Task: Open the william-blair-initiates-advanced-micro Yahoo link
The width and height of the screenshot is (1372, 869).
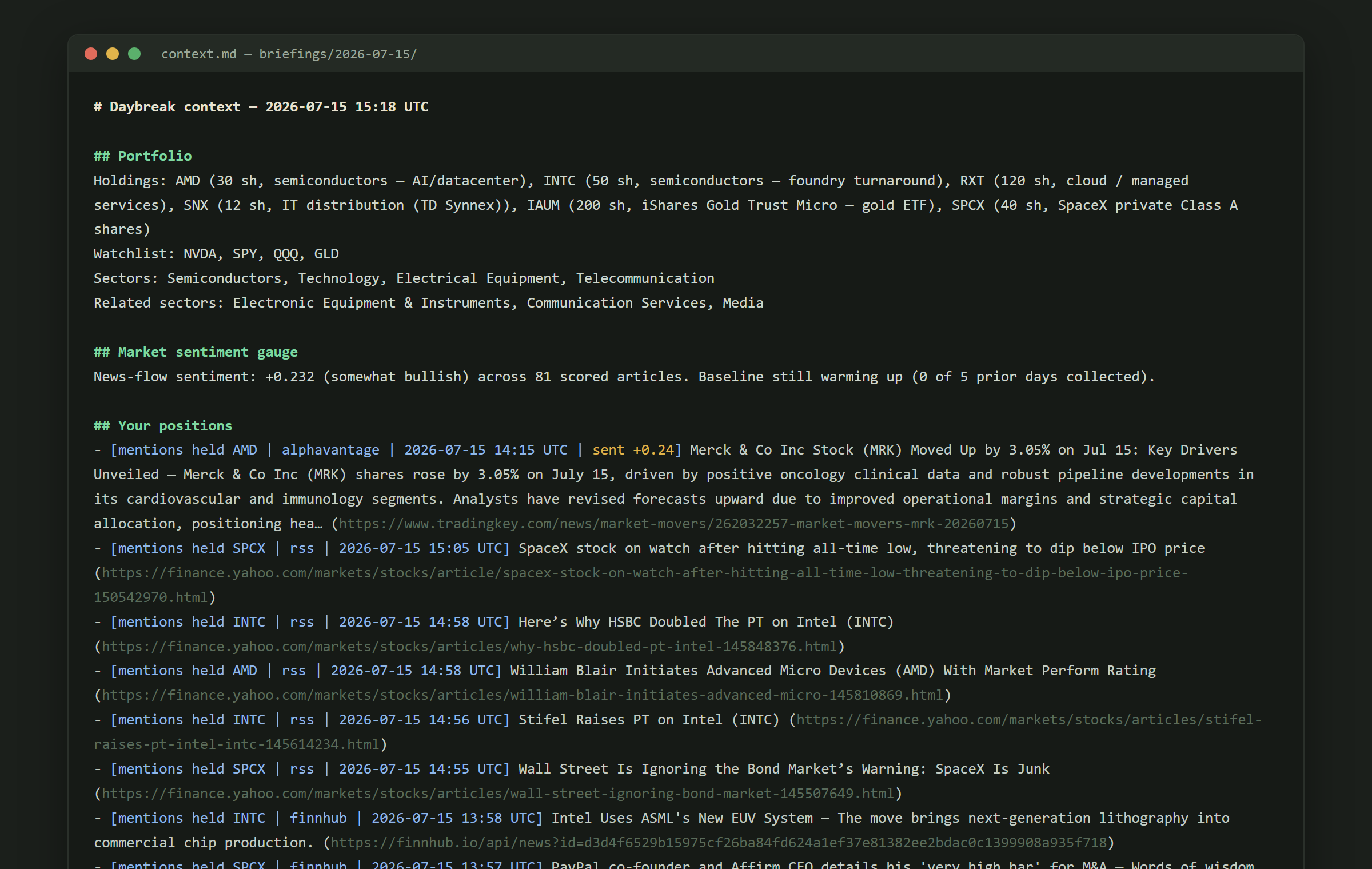Action: pyautogui.click(x=523, y=695)
